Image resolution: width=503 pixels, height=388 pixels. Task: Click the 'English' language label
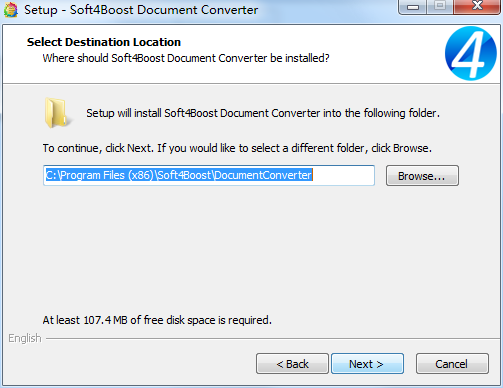click(25, 338)
